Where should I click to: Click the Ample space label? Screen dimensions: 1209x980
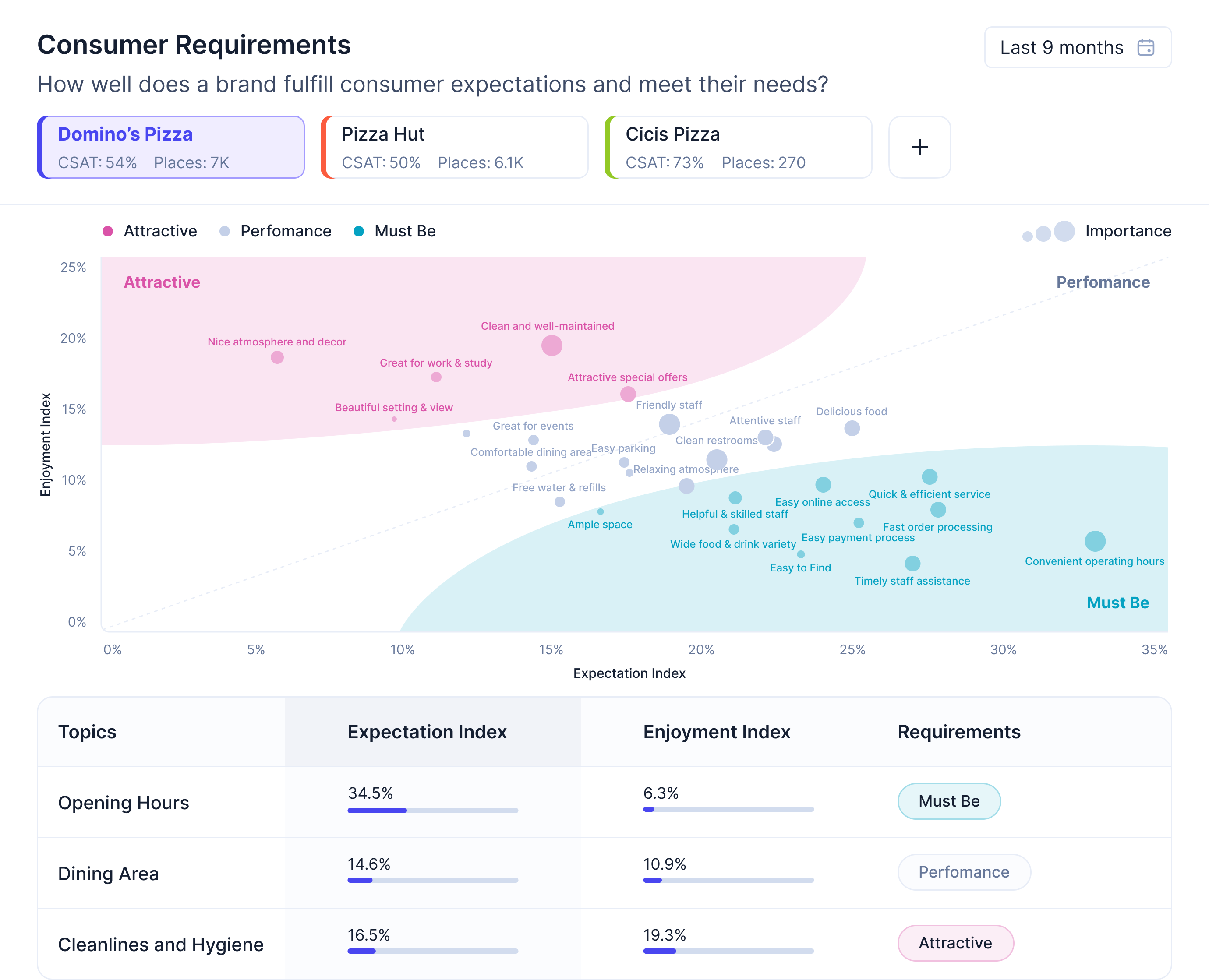click(600, 525)
